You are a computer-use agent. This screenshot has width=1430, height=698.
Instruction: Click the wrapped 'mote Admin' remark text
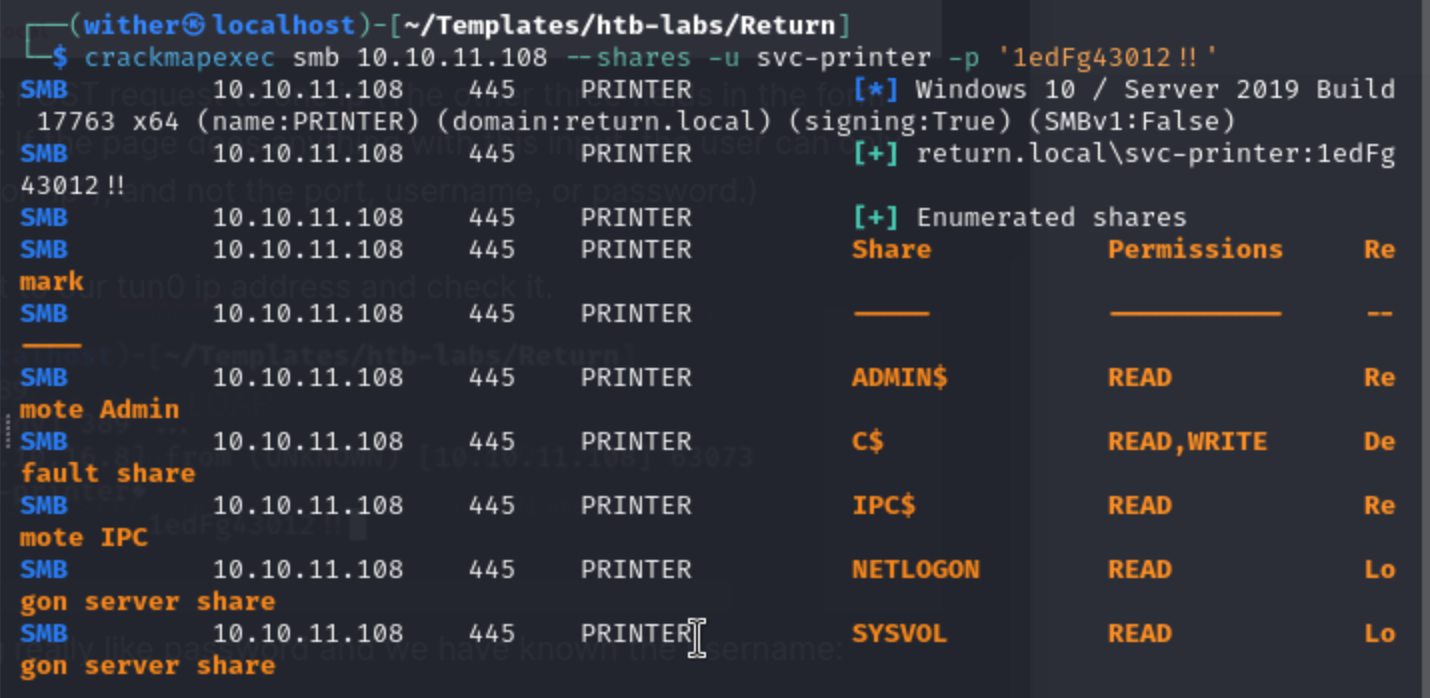(x=99, y=409)
